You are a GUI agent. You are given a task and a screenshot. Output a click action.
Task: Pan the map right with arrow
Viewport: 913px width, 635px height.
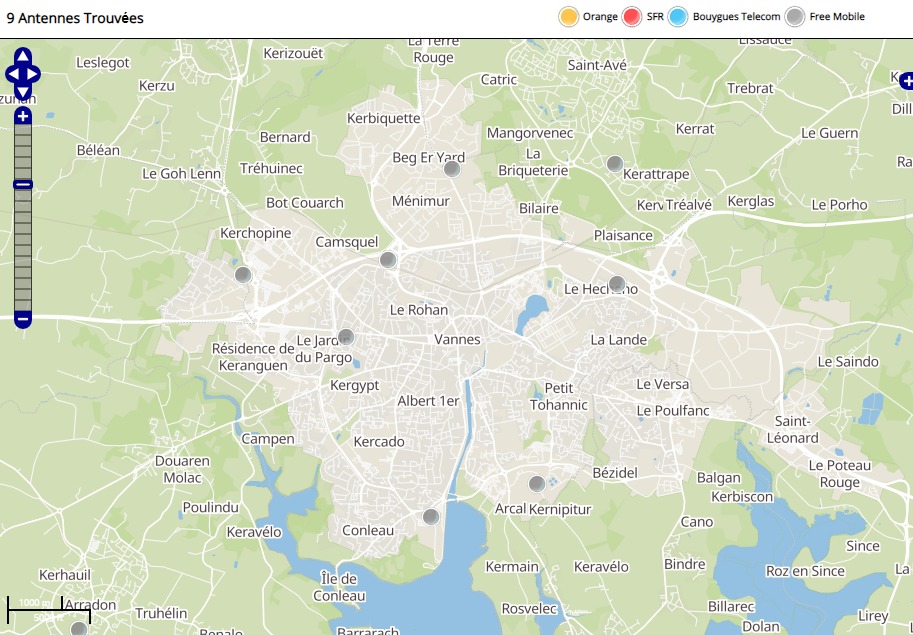pyautogui.click(x=34, y=74)
